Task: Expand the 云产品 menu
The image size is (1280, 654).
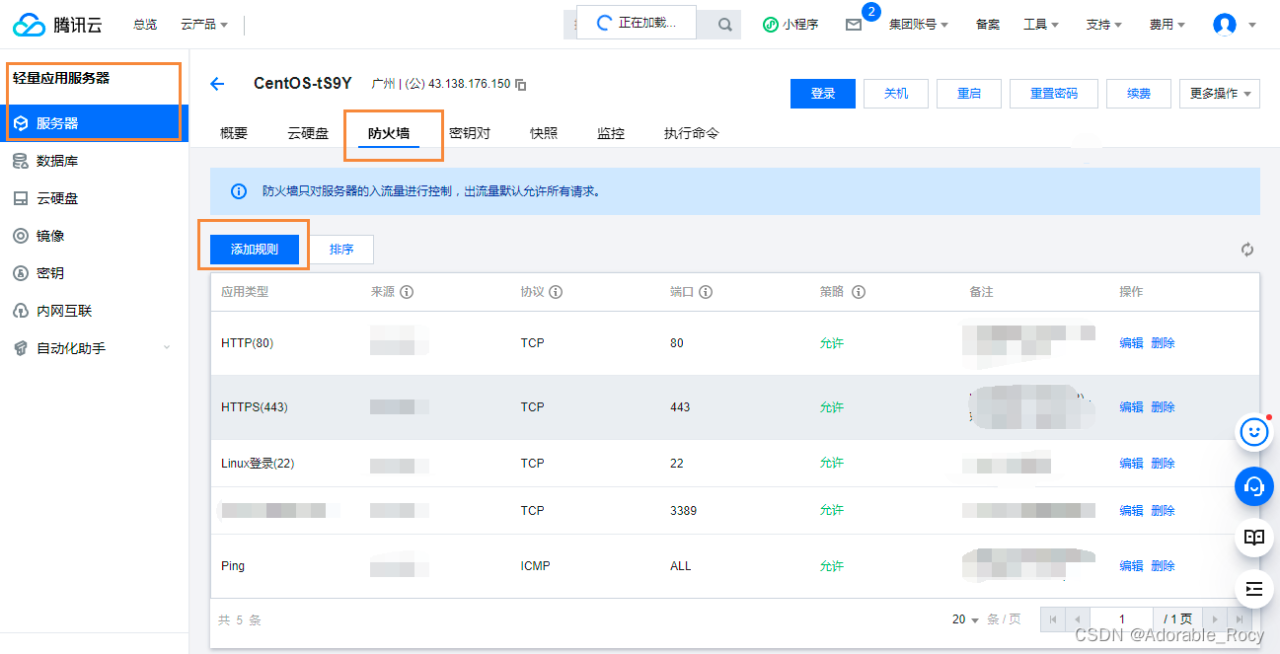Action: 204,25
